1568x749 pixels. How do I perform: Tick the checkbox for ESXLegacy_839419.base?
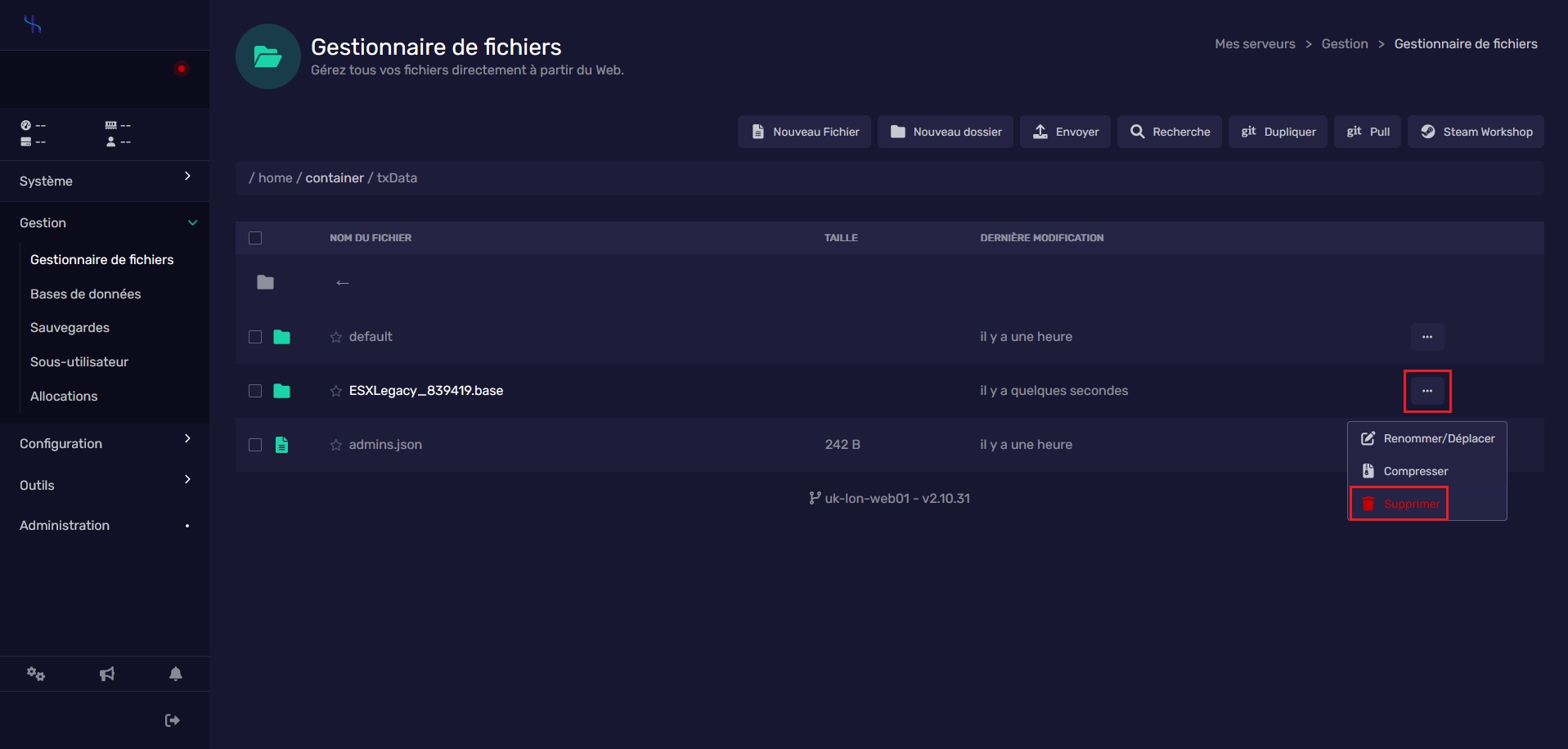pos(255,391)
